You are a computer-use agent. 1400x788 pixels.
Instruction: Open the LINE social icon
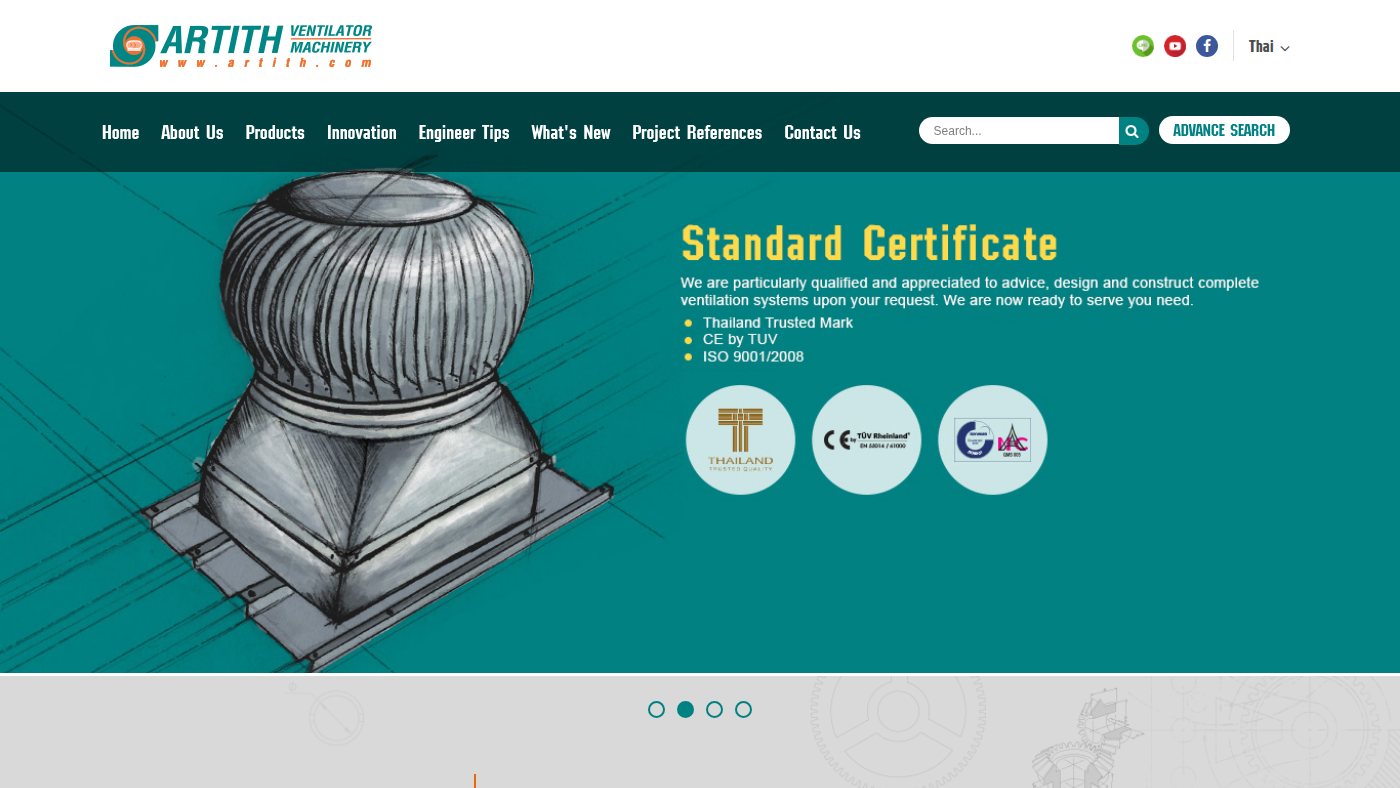coord(1143,46)
